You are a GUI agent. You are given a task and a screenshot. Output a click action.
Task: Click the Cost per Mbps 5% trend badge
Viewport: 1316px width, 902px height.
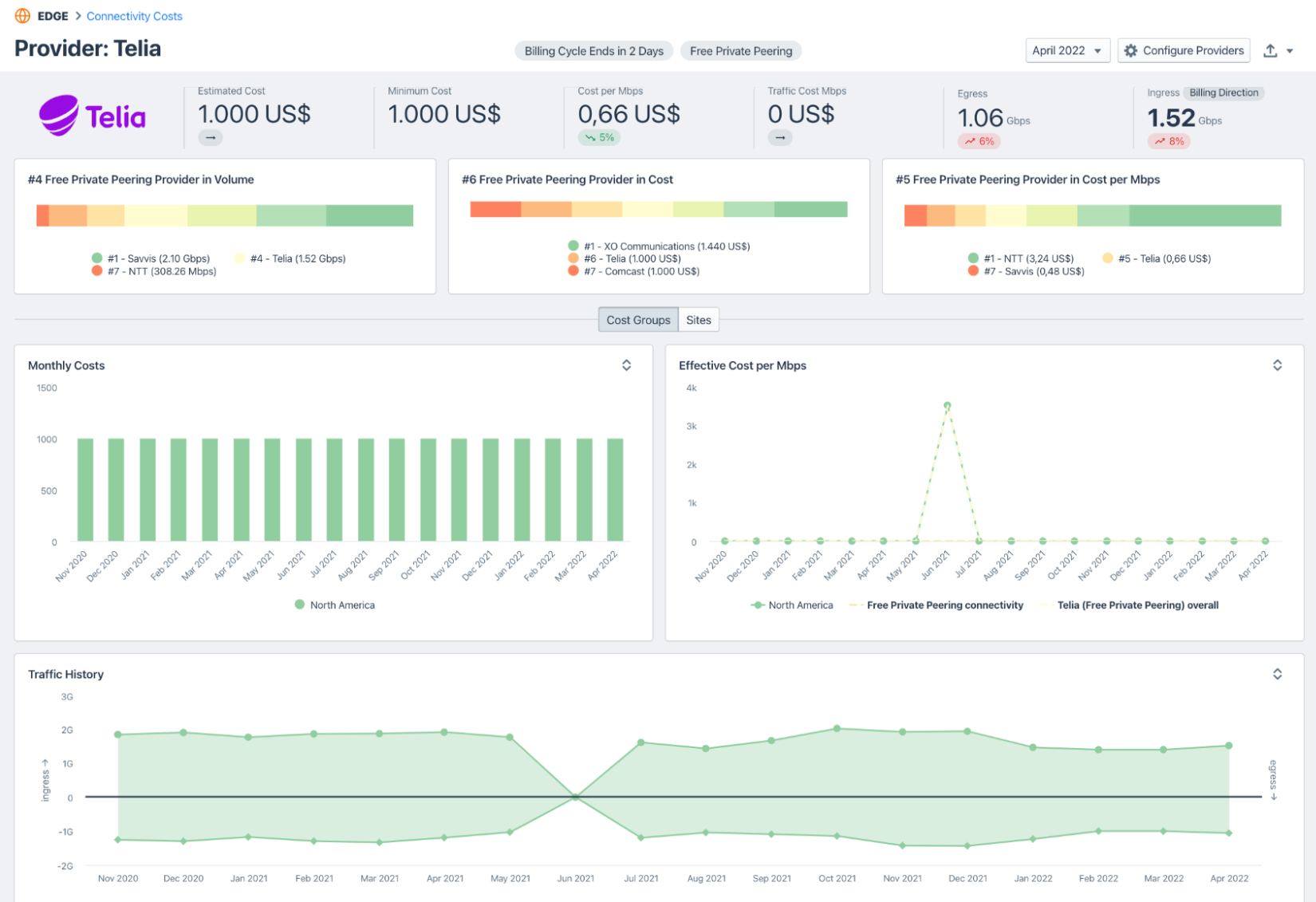600,137
